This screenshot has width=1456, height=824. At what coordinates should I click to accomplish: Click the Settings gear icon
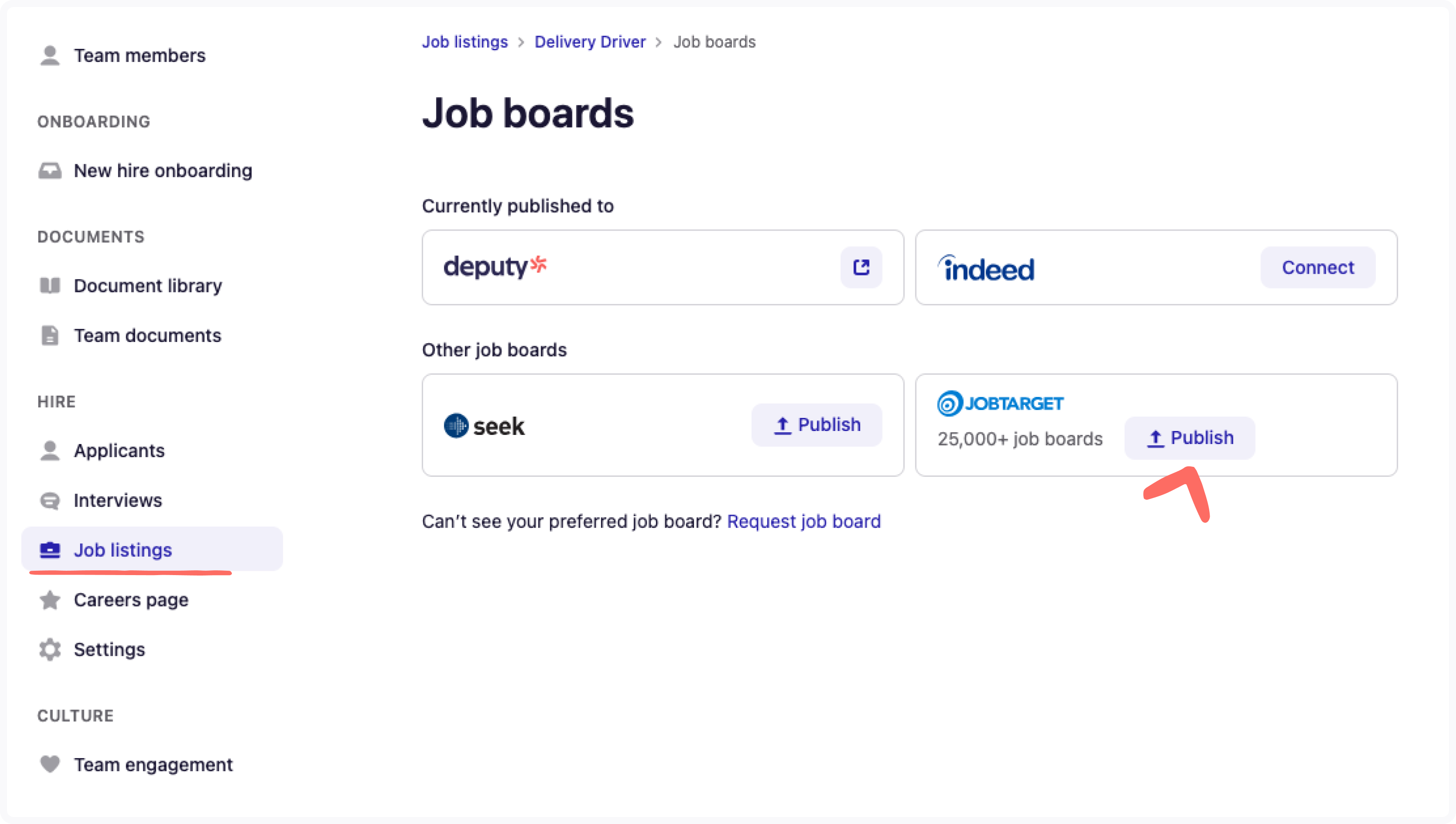point(50,649)
